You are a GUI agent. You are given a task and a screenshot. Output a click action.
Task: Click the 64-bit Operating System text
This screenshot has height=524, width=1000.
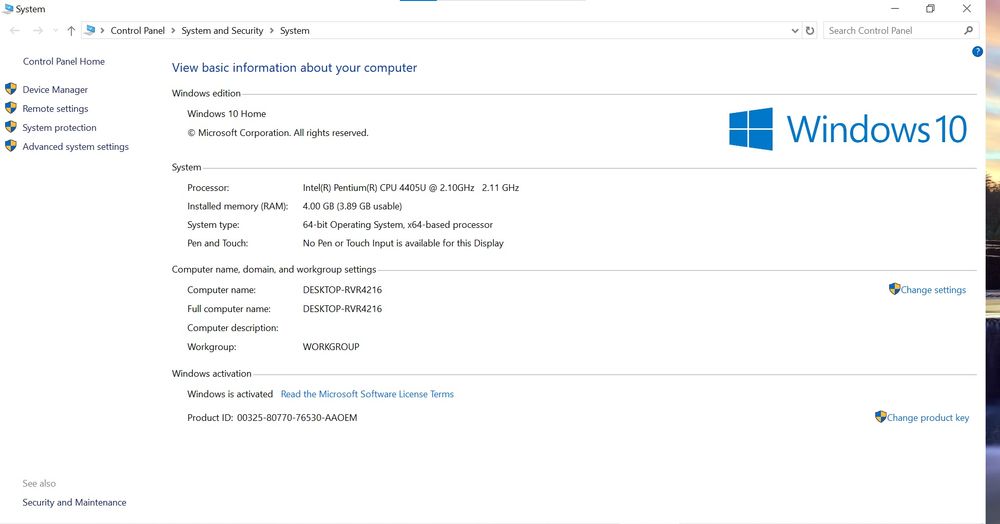[397, 225]
